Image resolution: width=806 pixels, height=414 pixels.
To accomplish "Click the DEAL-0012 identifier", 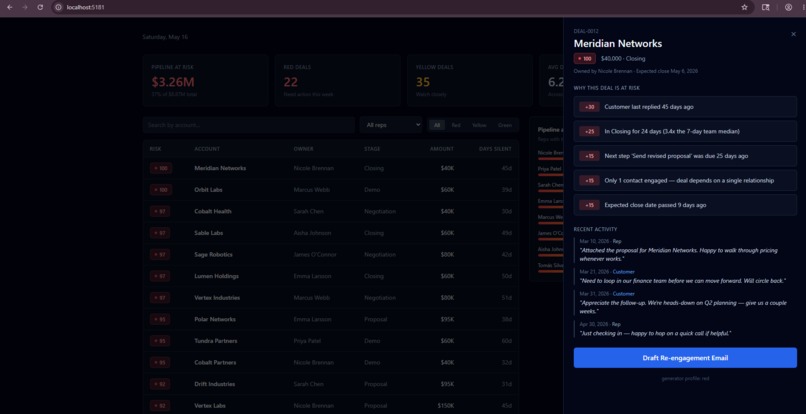I will pyautogui.click(x=586, y=31).
